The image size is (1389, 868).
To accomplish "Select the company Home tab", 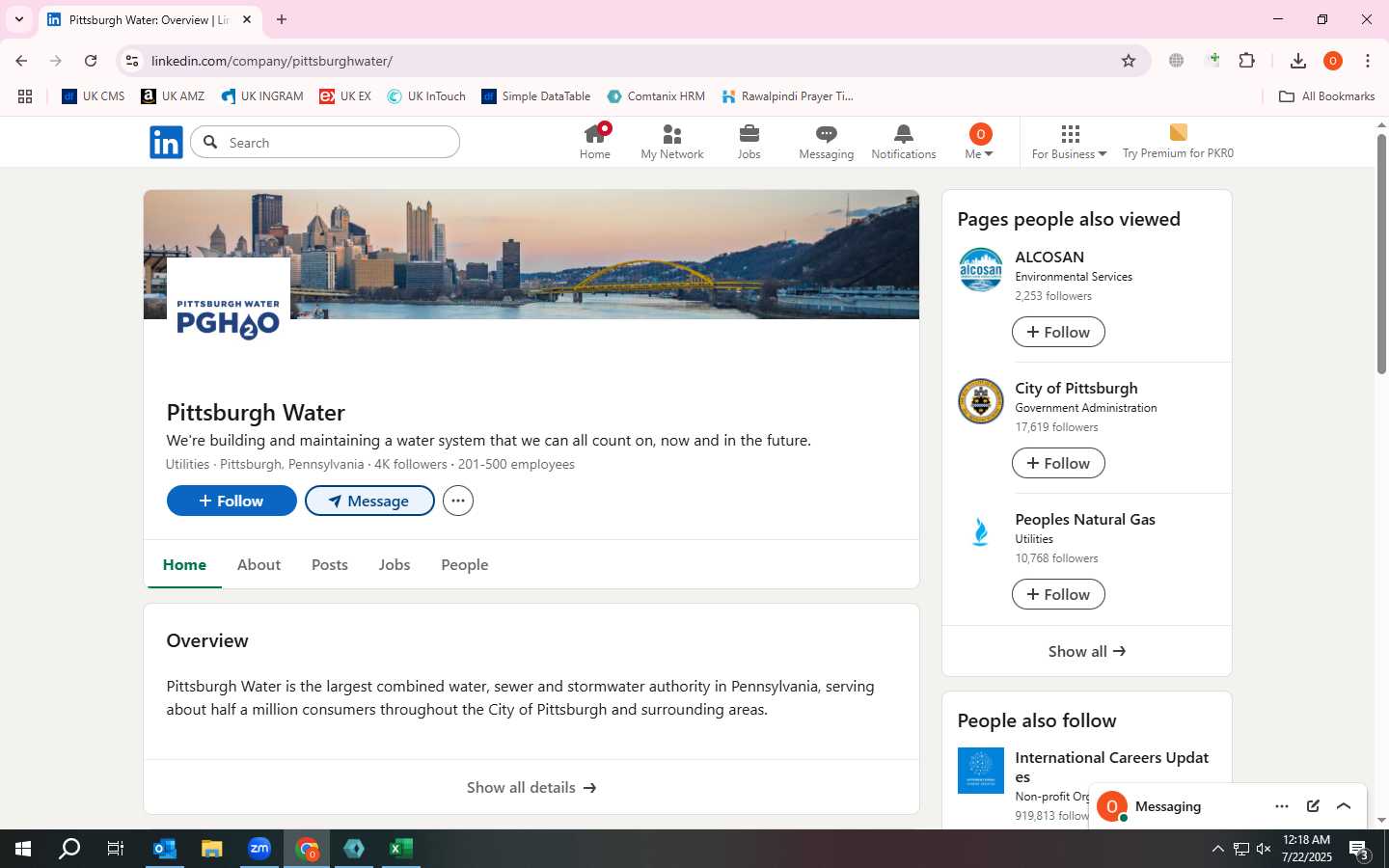I will (x=184, y=564).
